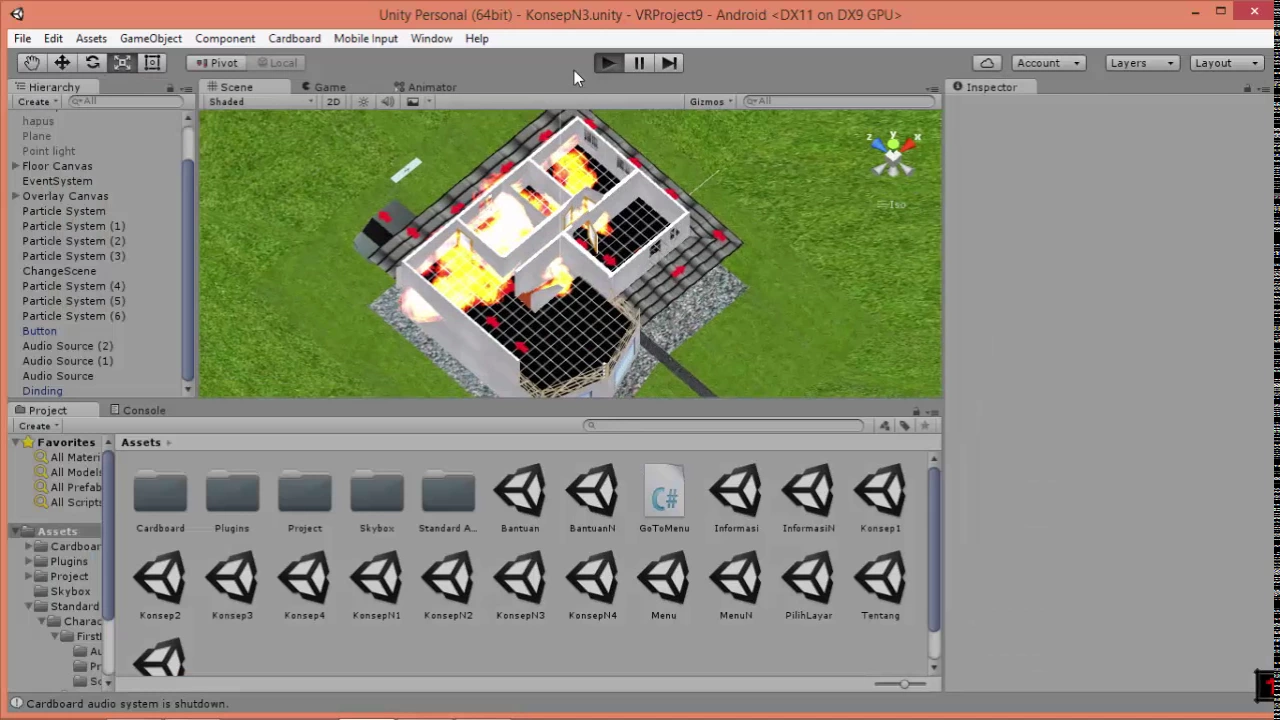Select All Prefabs favorite
The width and height of the screenshot is (1280, 720).
click(x=76, y=487)
